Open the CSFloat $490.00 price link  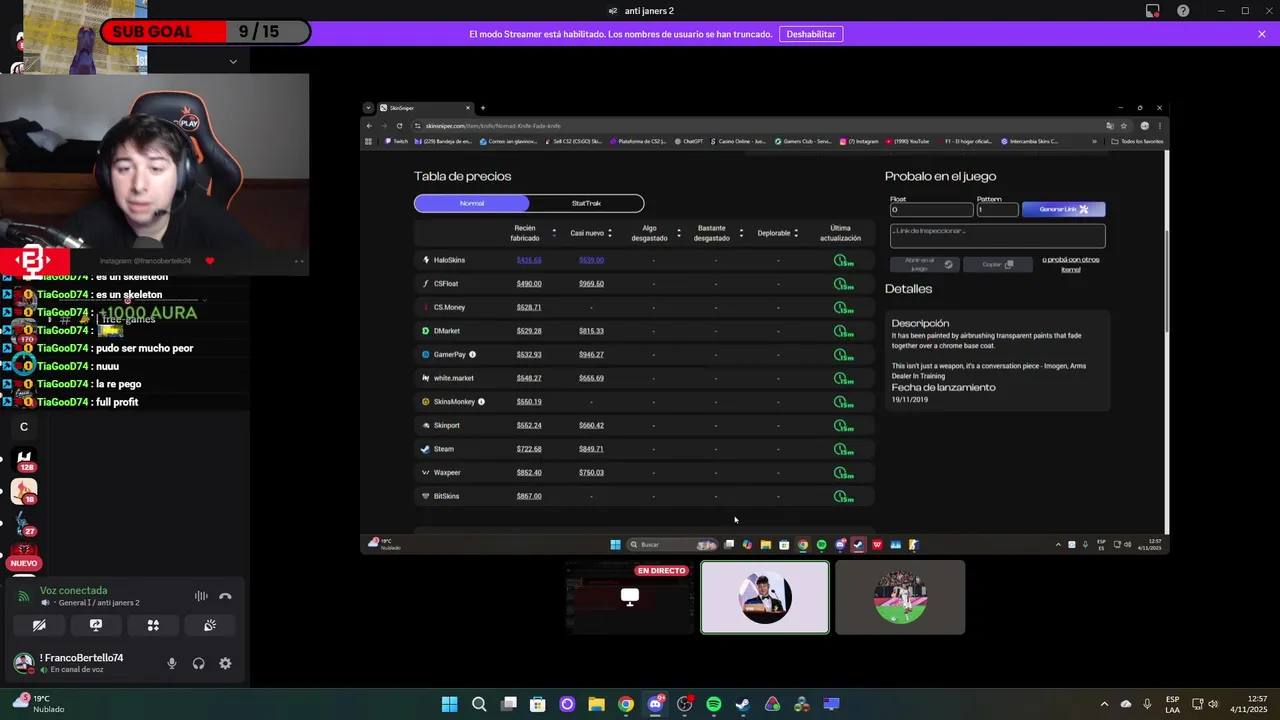tap(529, 284)
